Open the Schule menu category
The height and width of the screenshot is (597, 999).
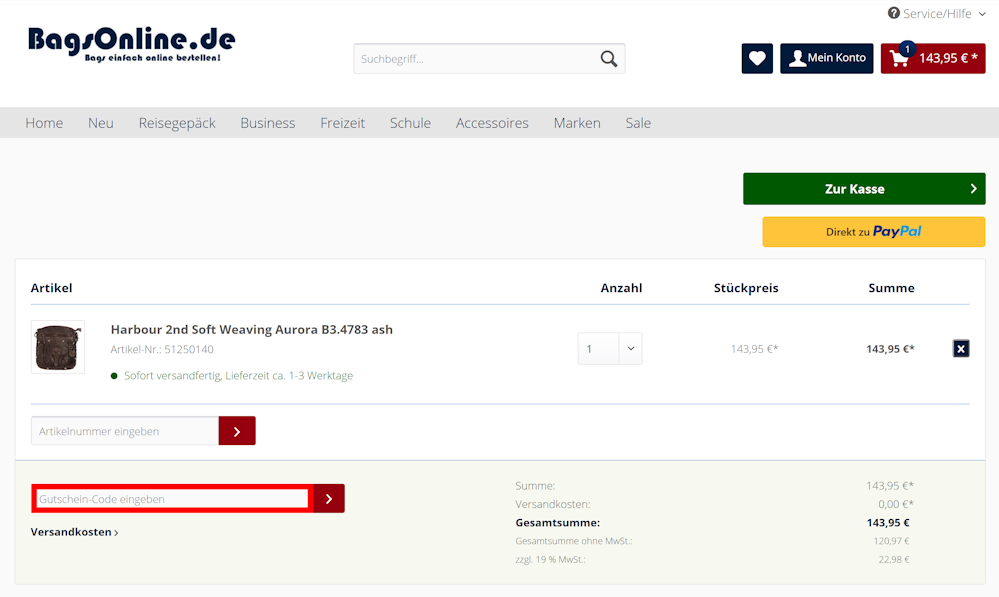click(x=410, y=123)
